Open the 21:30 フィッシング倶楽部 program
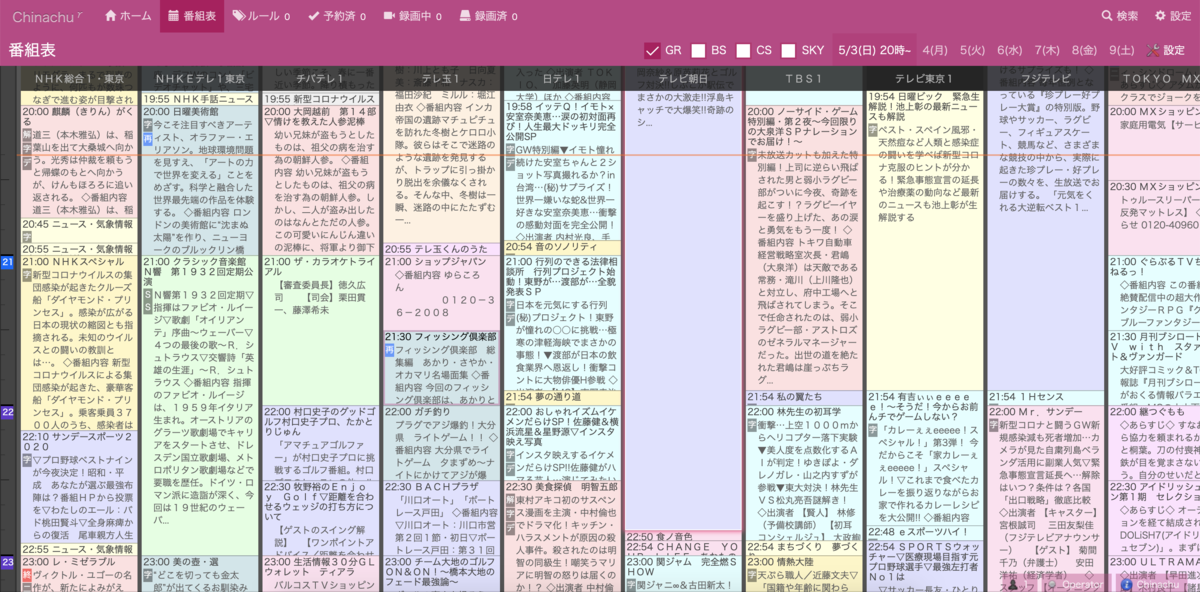Image resolution: width=1200 pixels, height=592 pixels. [442, 367]
